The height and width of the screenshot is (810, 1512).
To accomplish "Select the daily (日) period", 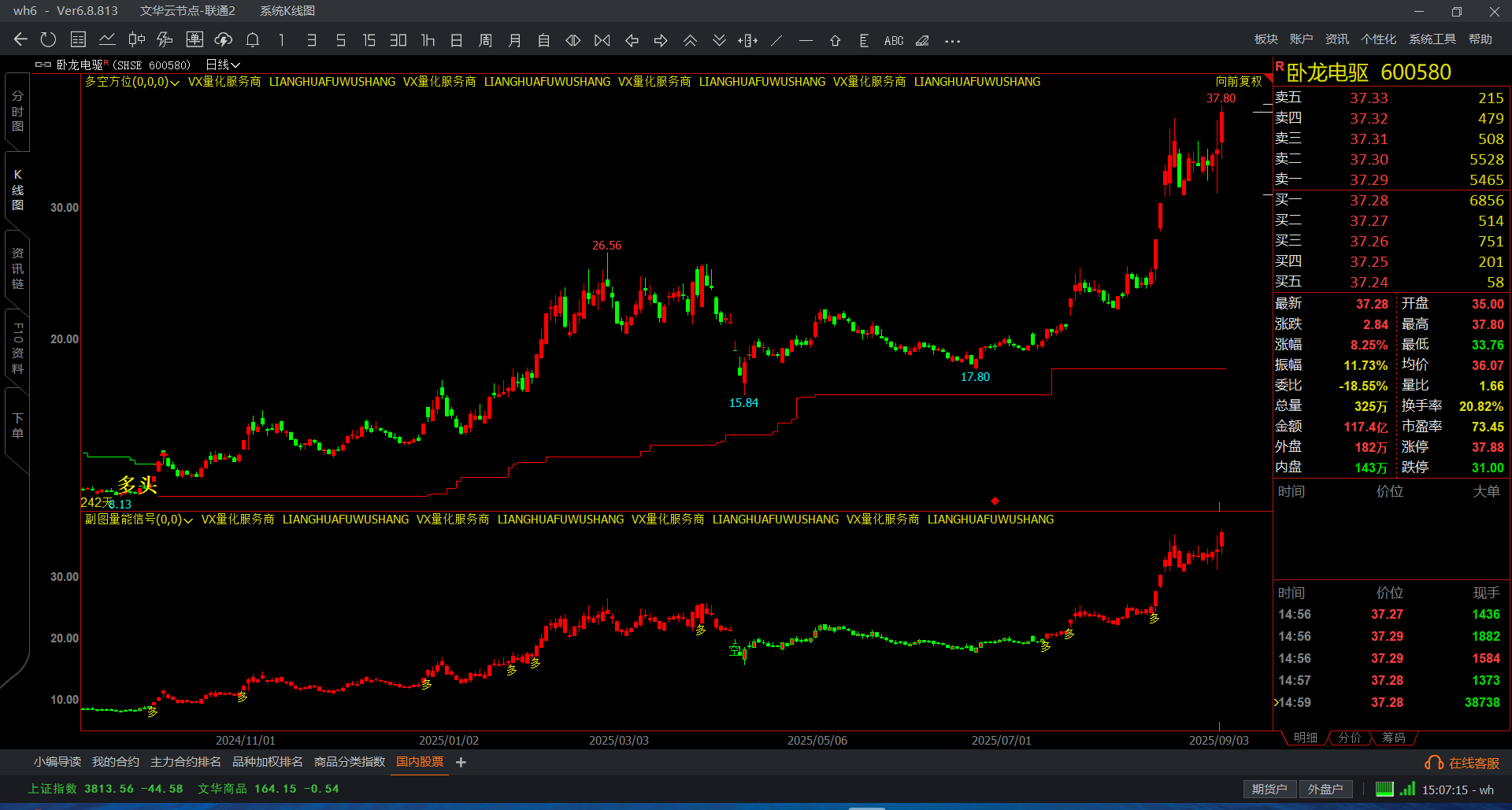I will tap(457, 40).
